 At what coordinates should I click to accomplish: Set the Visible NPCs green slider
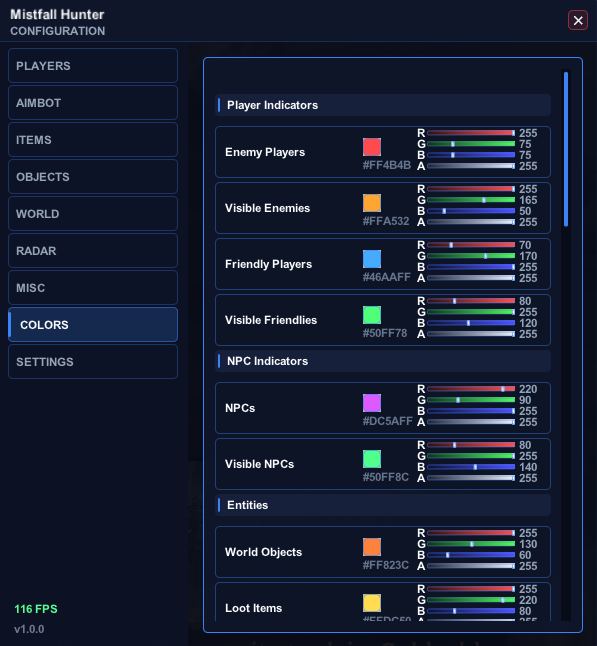tap(471, 456)
